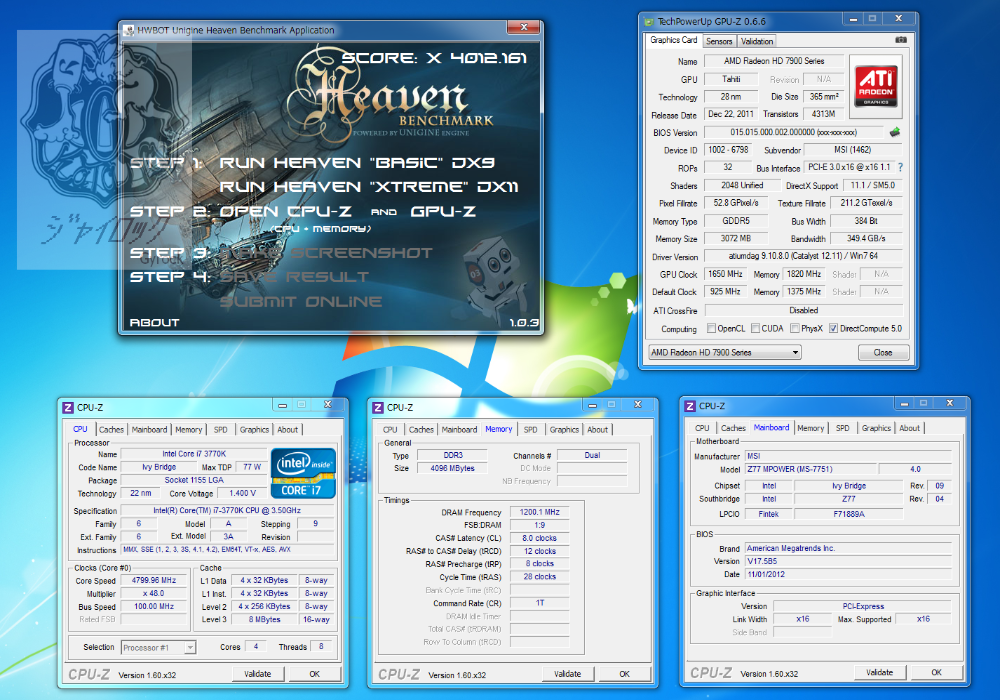Switch to GPU-Z Sensors tab

[719, 41]
